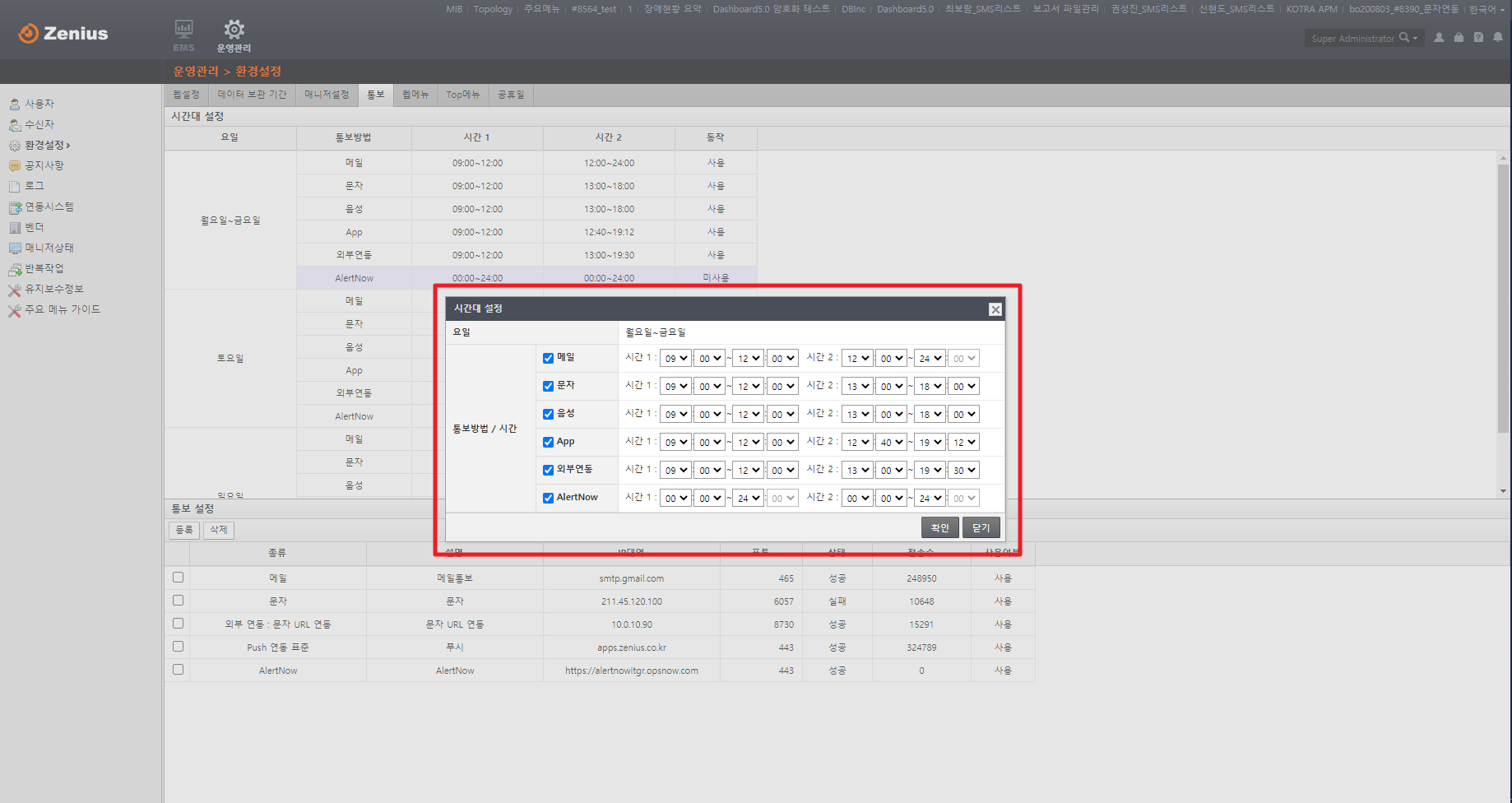Image resolution: width=1512 pixels, height=803 pixels.
Task: Switch to the 데이터 보관 기간 tab
Action: point(252,95)
